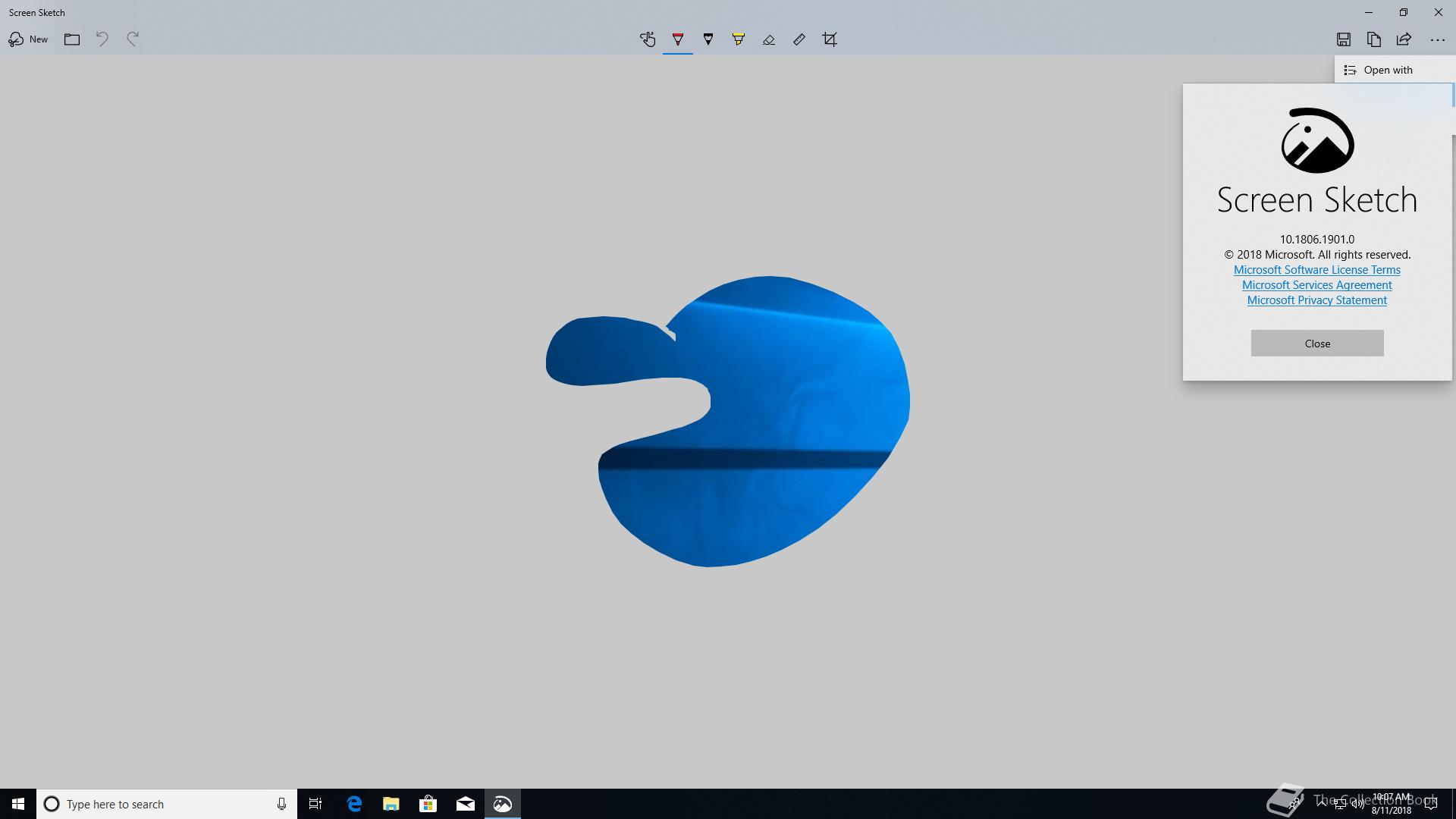
Task: Copy the snip to clipboard
Action: click(x=1374, y=39)
